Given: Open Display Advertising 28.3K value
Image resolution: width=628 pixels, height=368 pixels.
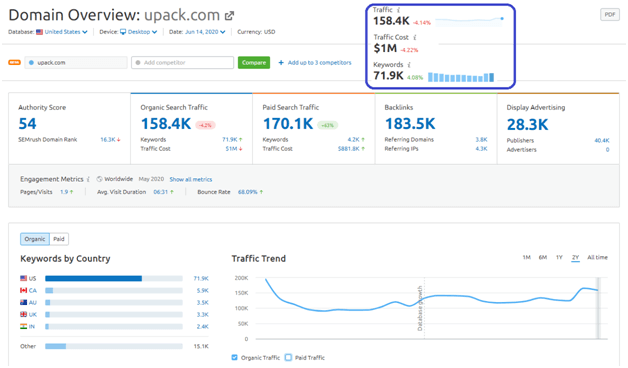Looking at the screenshot, I should (x=527, y=125).
